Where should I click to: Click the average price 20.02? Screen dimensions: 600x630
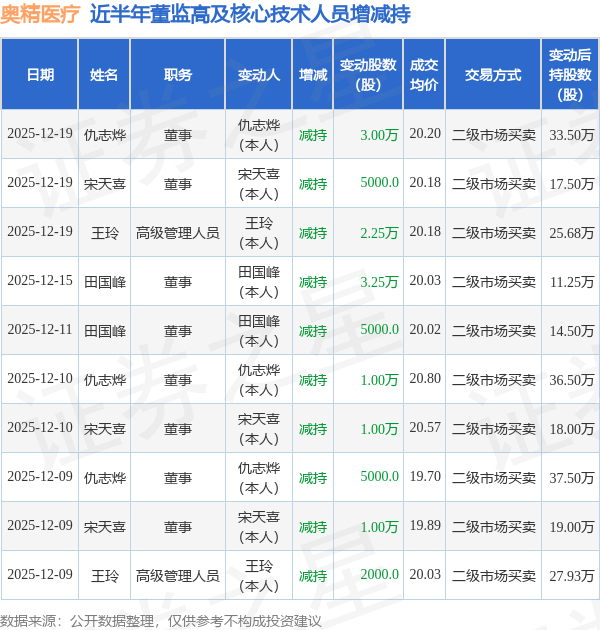[x=425, y=329]
